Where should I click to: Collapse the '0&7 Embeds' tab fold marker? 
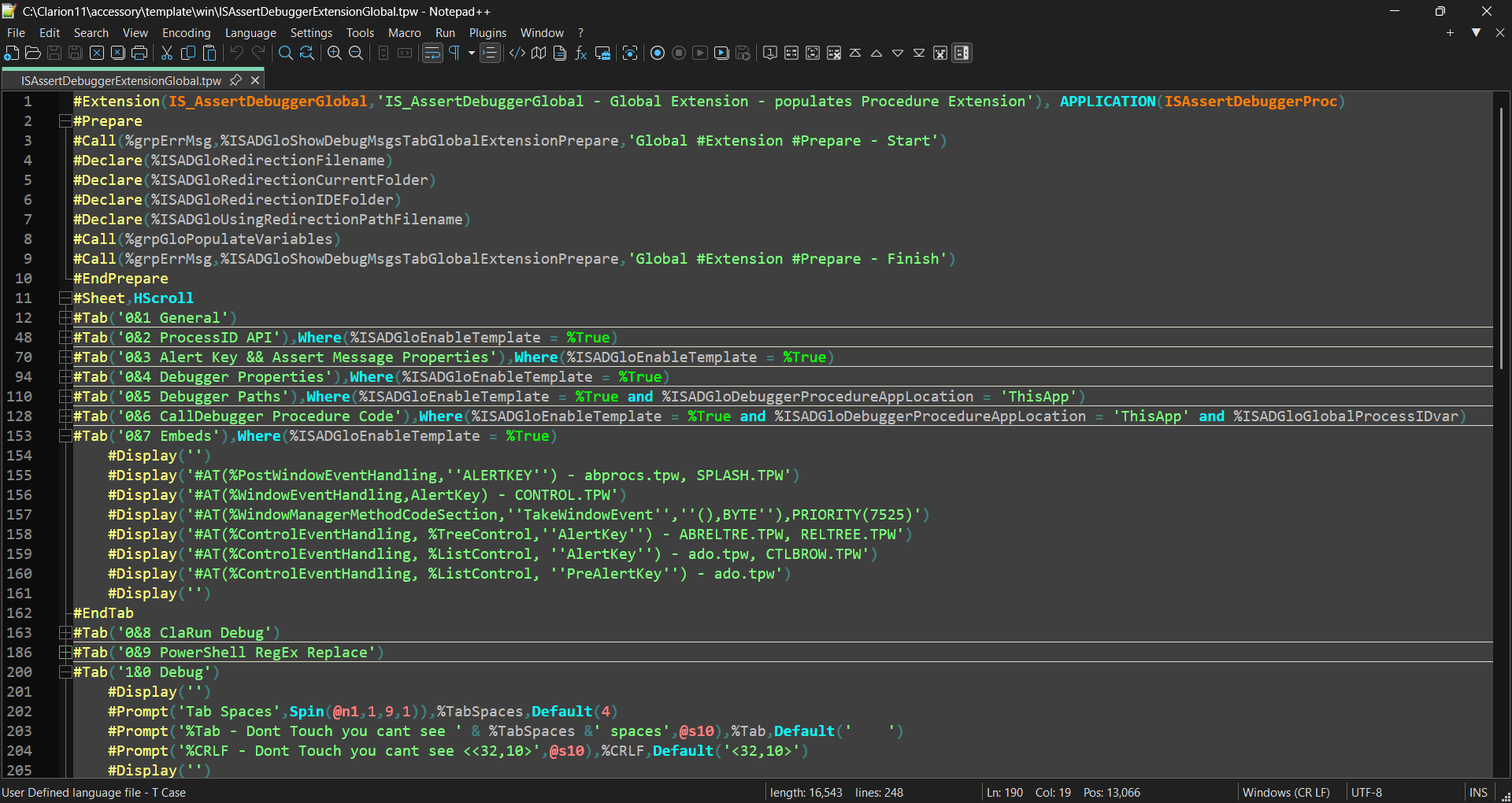[65, 436]
